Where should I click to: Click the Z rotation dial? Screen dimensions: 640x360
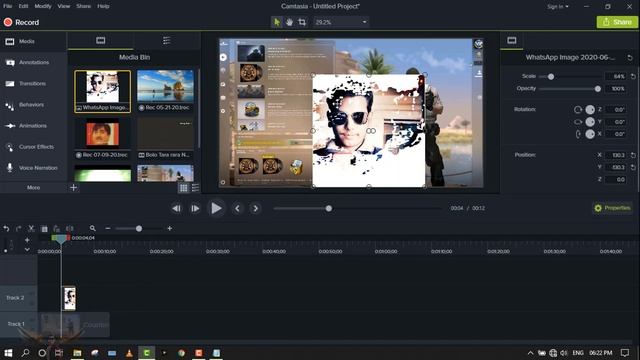pos(590,109)
